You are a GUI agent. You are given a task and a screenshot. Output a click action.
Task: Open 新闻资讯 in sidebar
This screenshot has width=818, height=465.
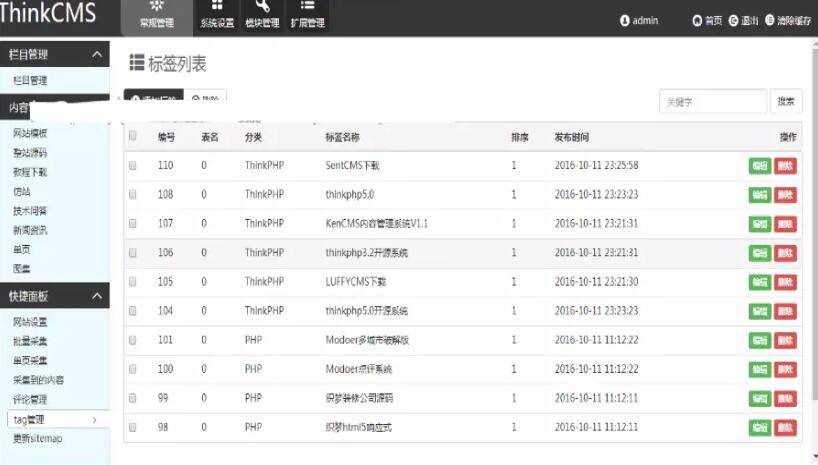(30, 230)
